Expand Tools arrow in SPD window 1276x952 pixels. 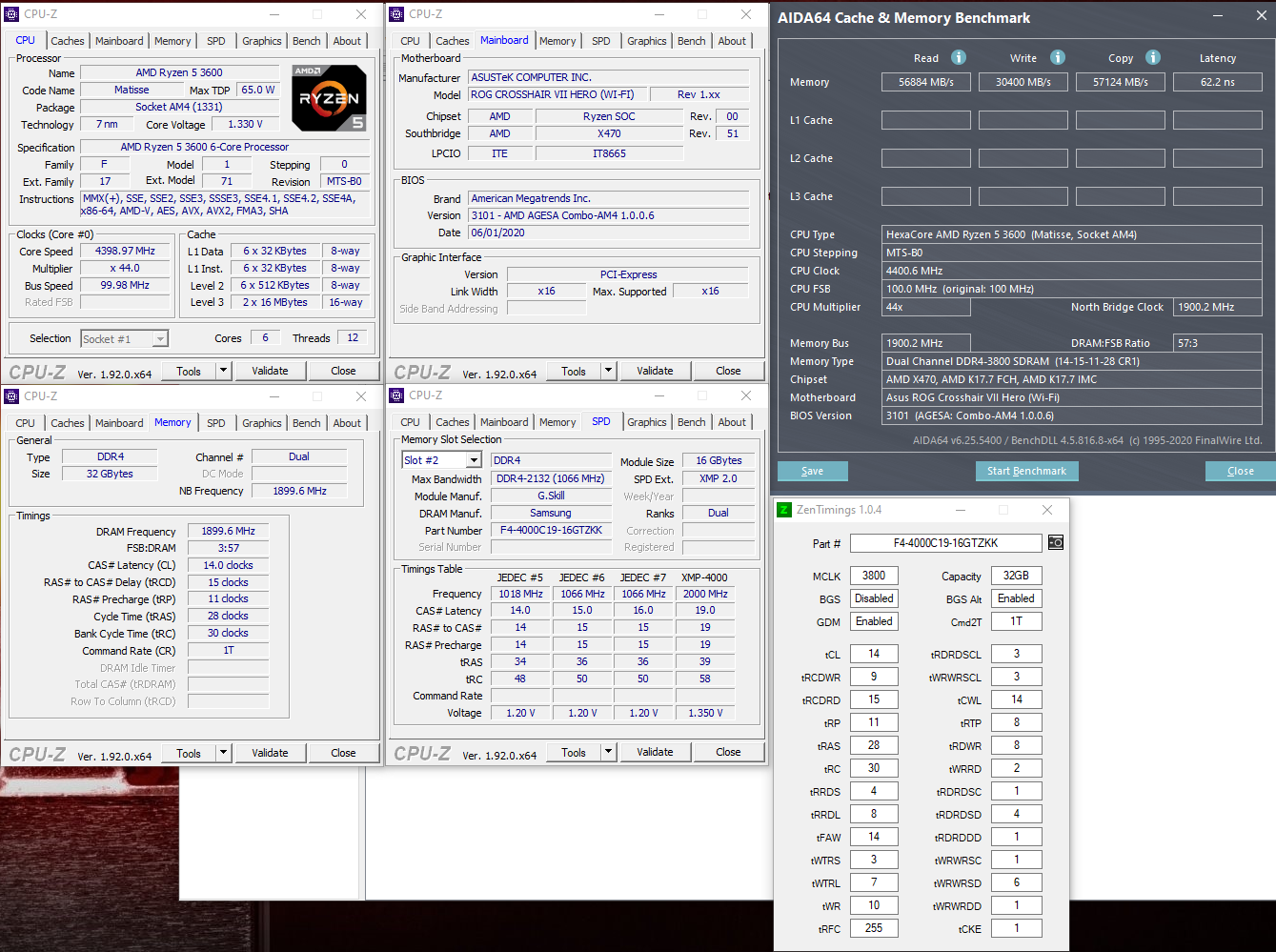[x=608, y=752]
